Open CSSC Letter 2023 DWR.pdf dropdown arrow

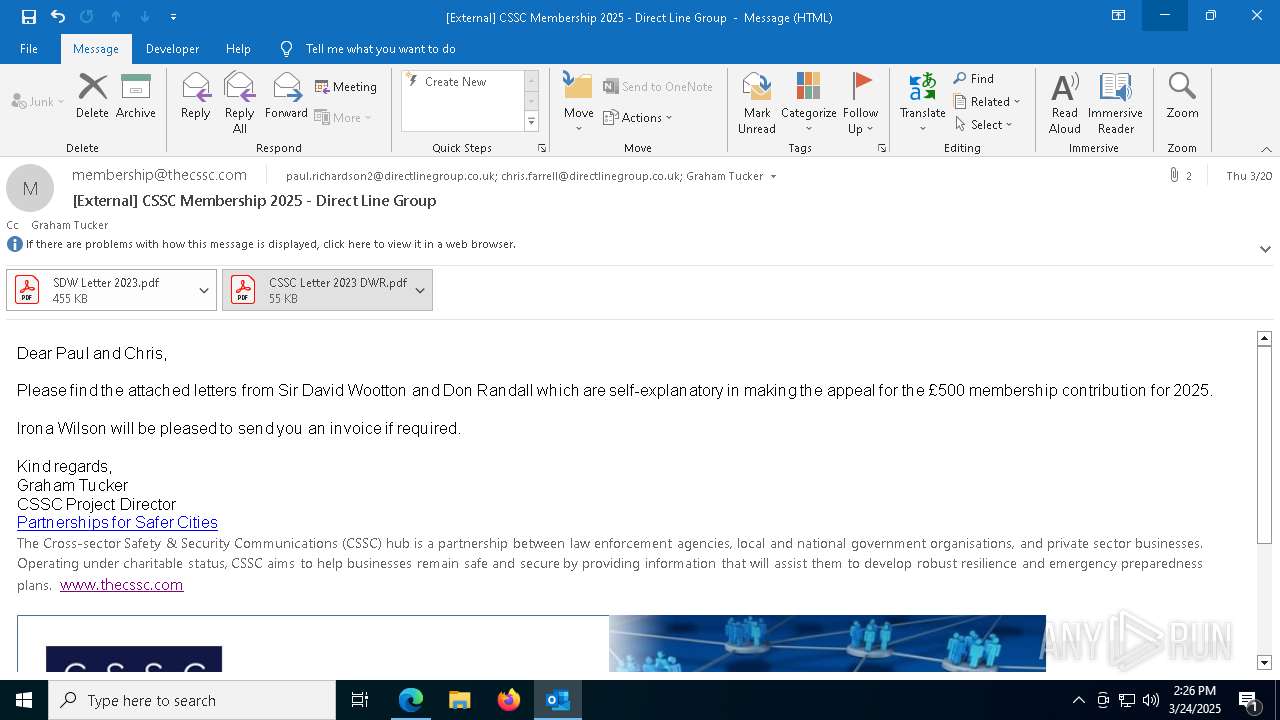pos(420,290)
